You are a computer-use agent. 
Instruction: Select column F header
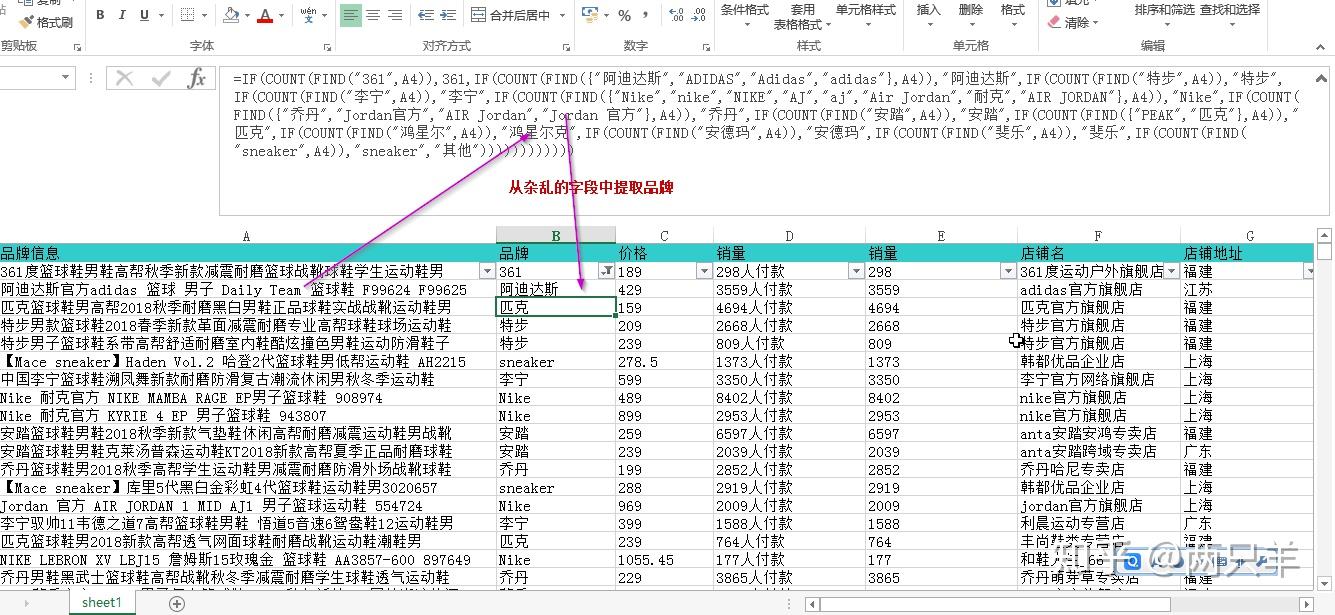click(1098, 235)
